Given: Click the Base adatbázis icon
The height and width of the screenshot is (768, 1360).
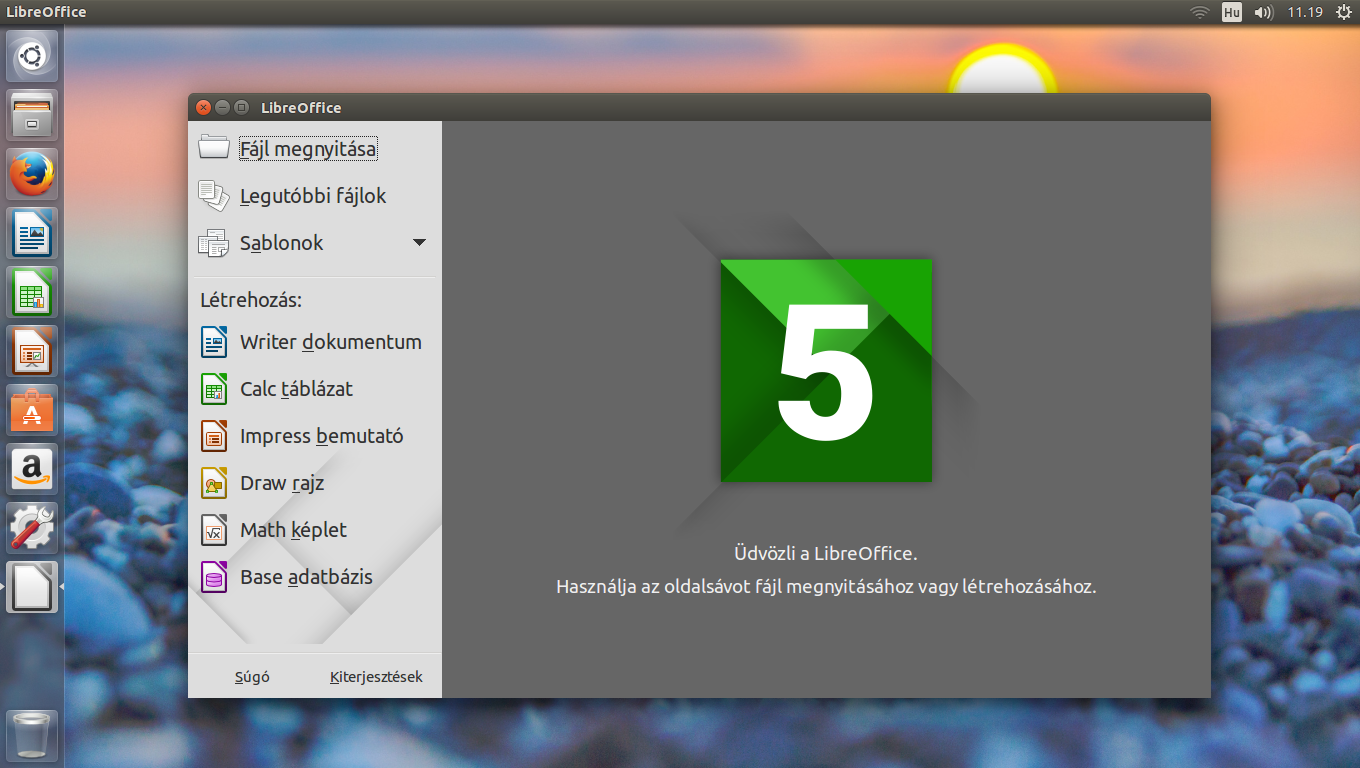Looking at the screenshot, I should coord(214,577).
